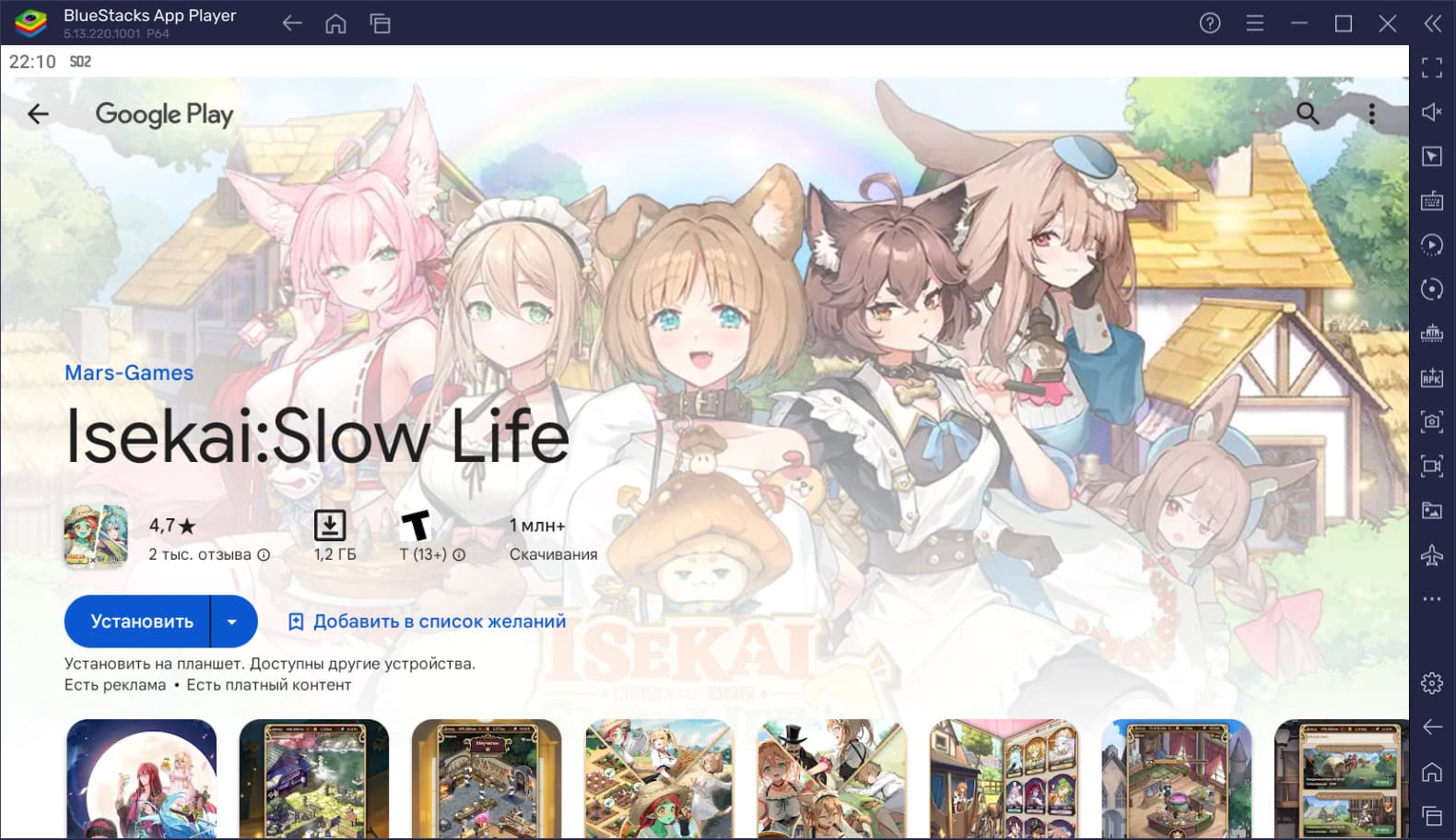
Task: Go to BlueStacks home from title bar
Action: [x=336, y=24]
